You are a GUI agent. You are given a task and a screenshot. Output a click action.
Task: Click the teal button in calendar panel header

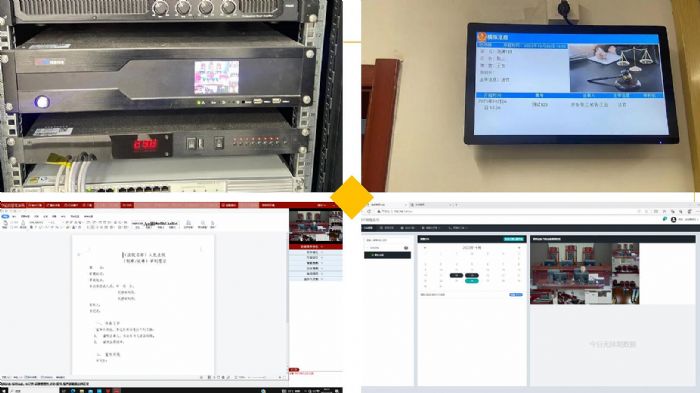point(513,239)
